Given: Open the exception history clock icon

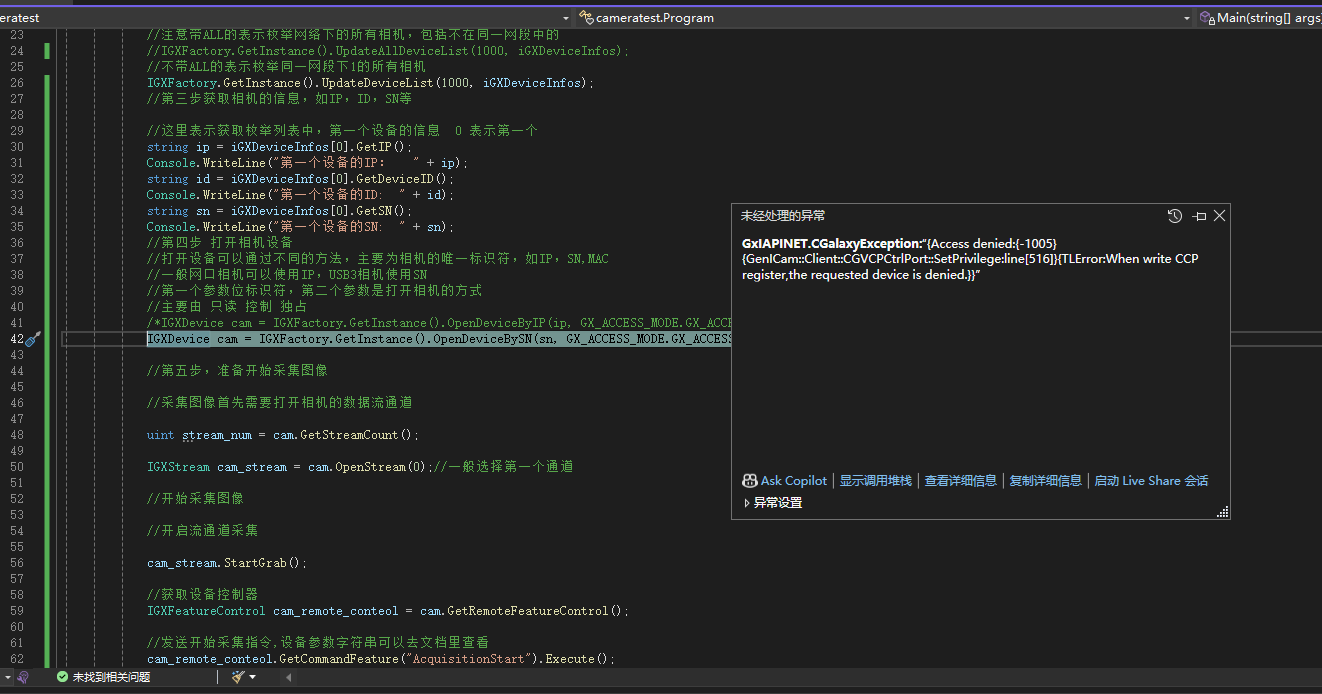Looking at the screenshot, I should click(1175, 216).
